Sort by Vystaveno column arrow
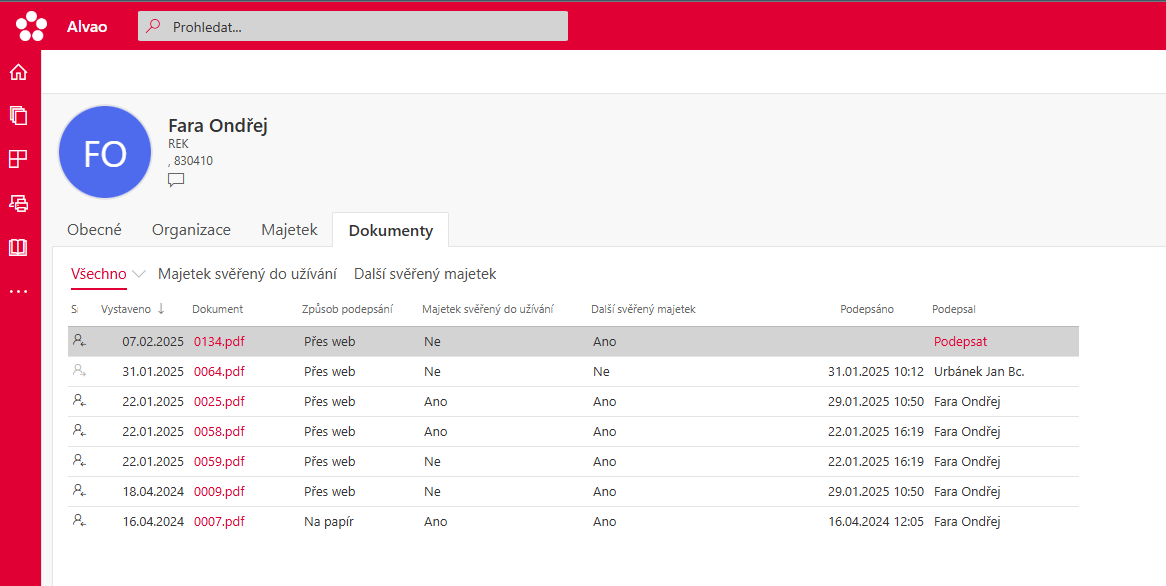Screen dimensions: 1166x586 point(161,309)
